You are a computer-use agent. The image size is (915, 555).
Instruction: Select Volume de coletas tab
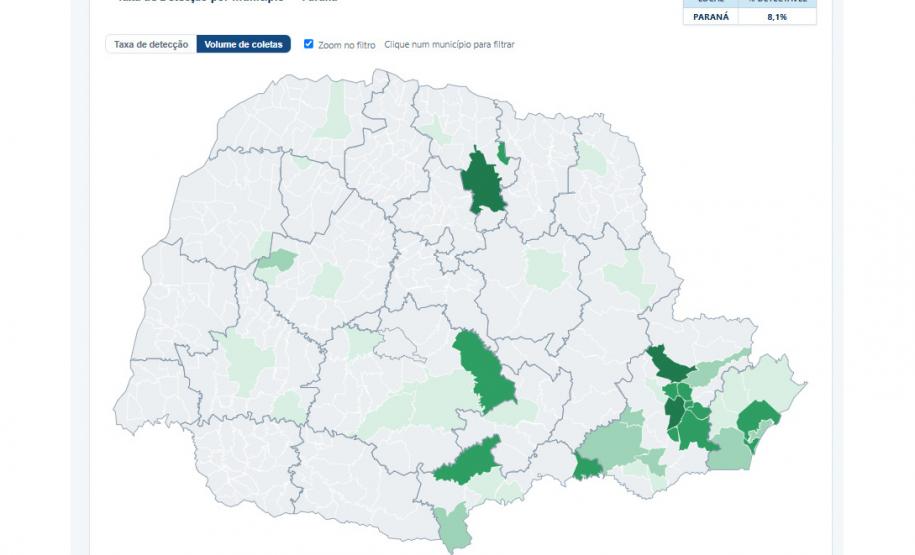pyautogui.click(x=243, y=44)
